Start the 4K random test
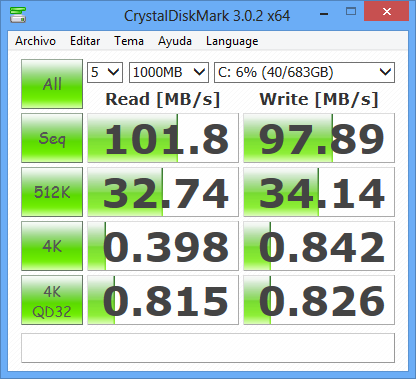Screen dimensions: 416x379 (52, 246)
